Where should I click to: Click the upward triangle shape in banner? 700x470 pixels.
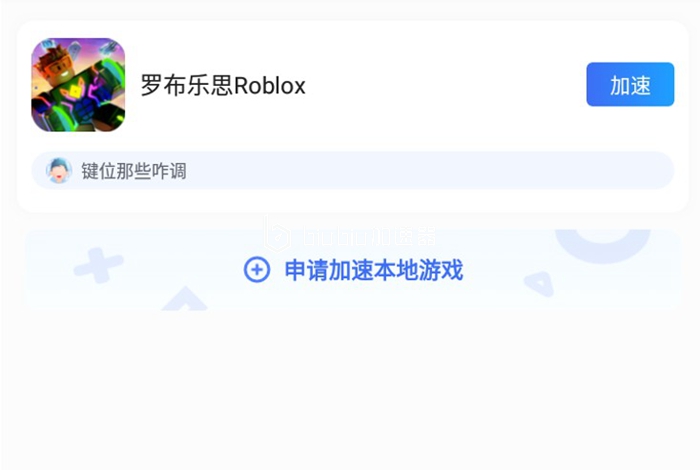[184, 298]
